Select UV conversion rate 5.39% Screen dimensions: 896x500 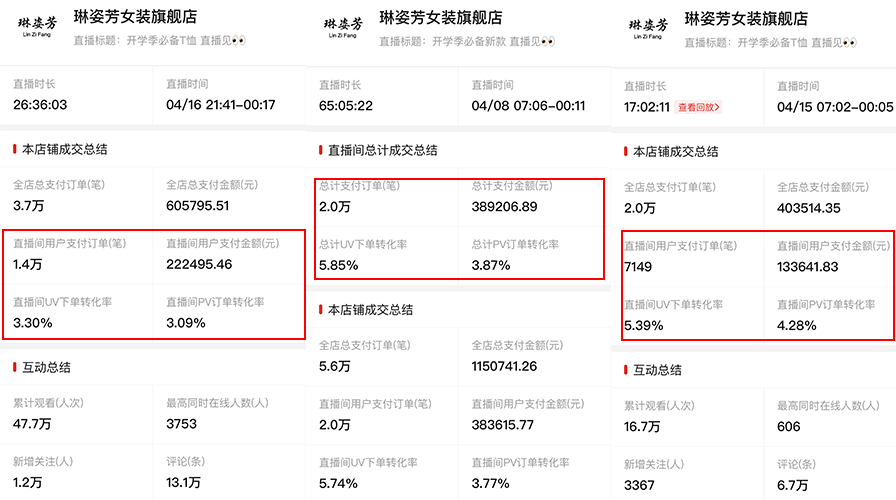(x=643, y=326)
